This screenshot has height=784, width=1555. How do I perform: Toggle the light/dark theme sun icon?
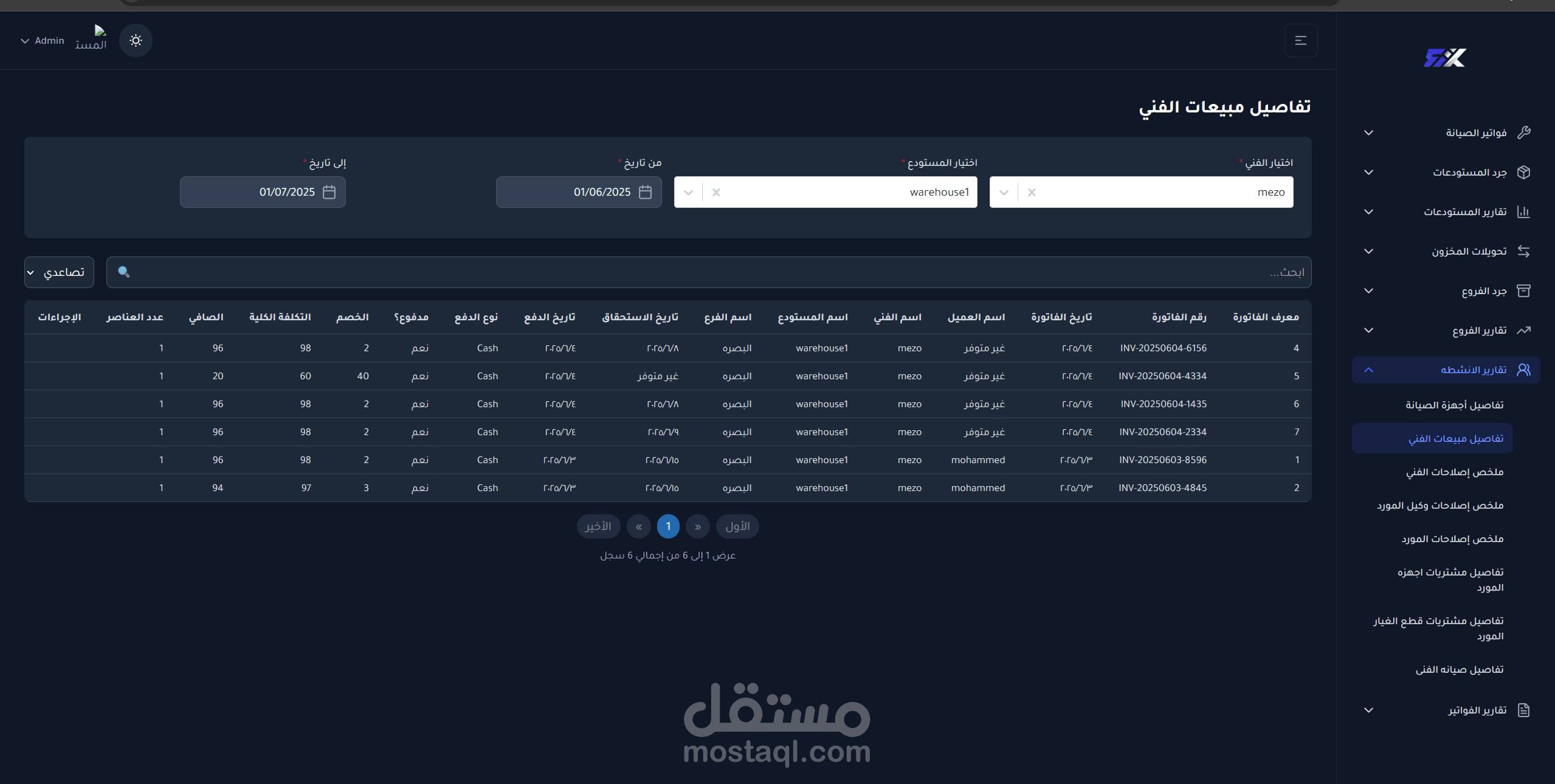coord(136,40)
